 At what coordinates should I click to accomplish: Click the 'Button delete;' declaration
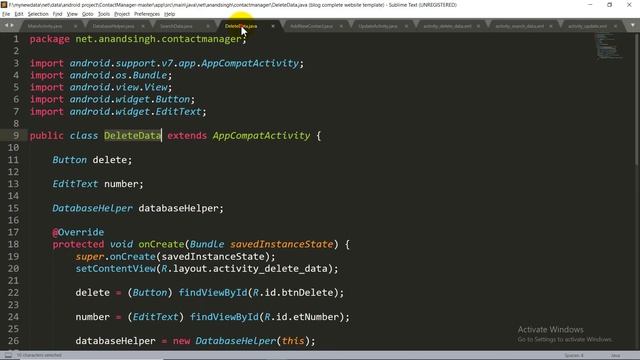pos(92,160)
